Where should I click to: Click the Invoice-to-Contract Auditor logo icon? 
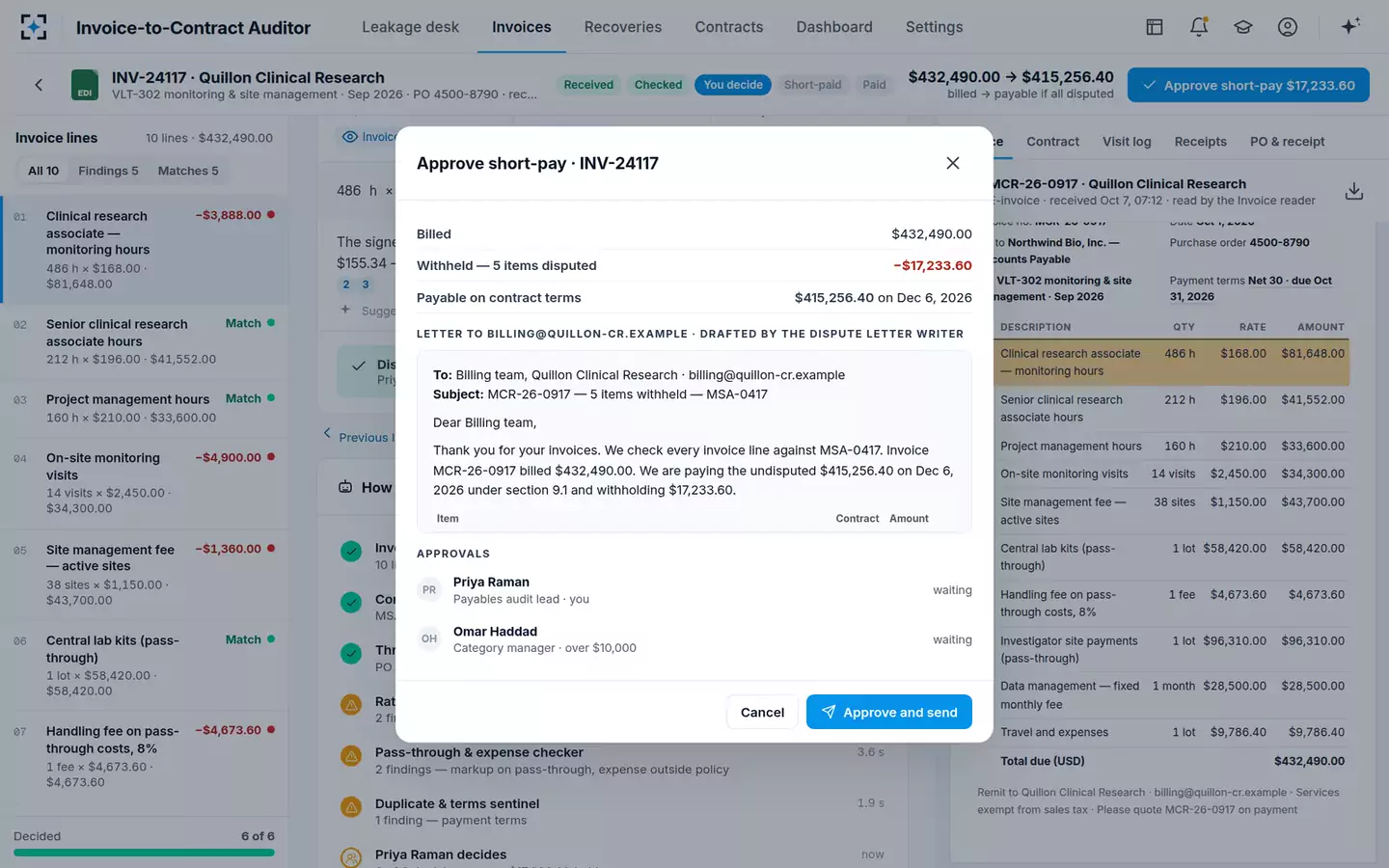tap(34, 27)
